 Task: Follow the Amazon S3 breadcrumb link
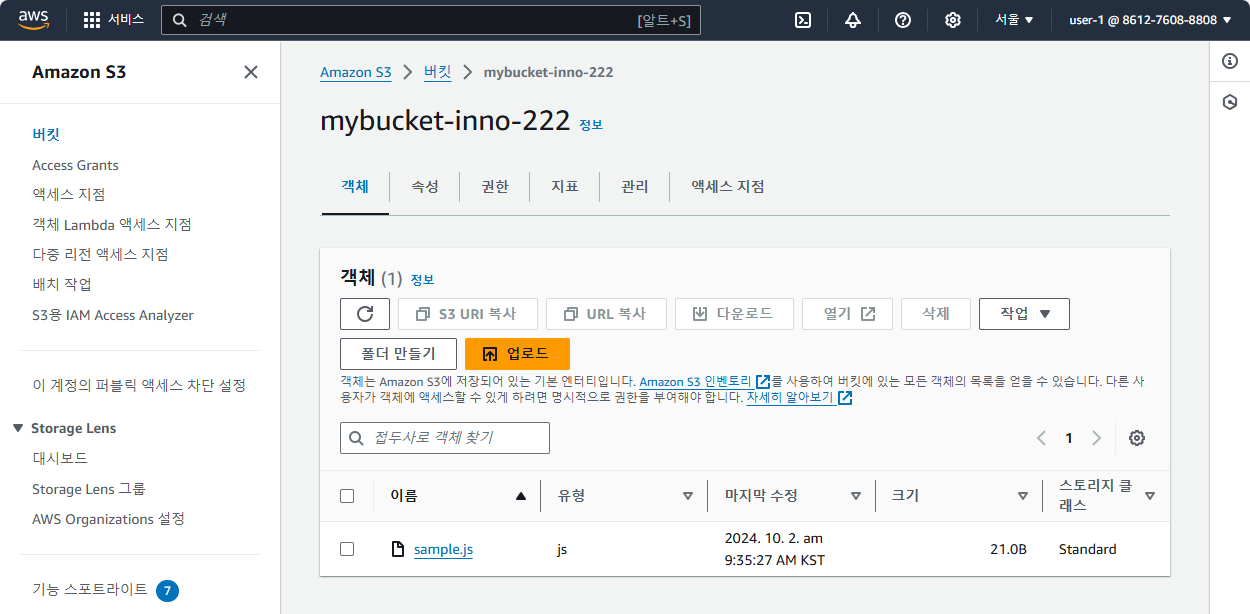click(x=356, y=72)
